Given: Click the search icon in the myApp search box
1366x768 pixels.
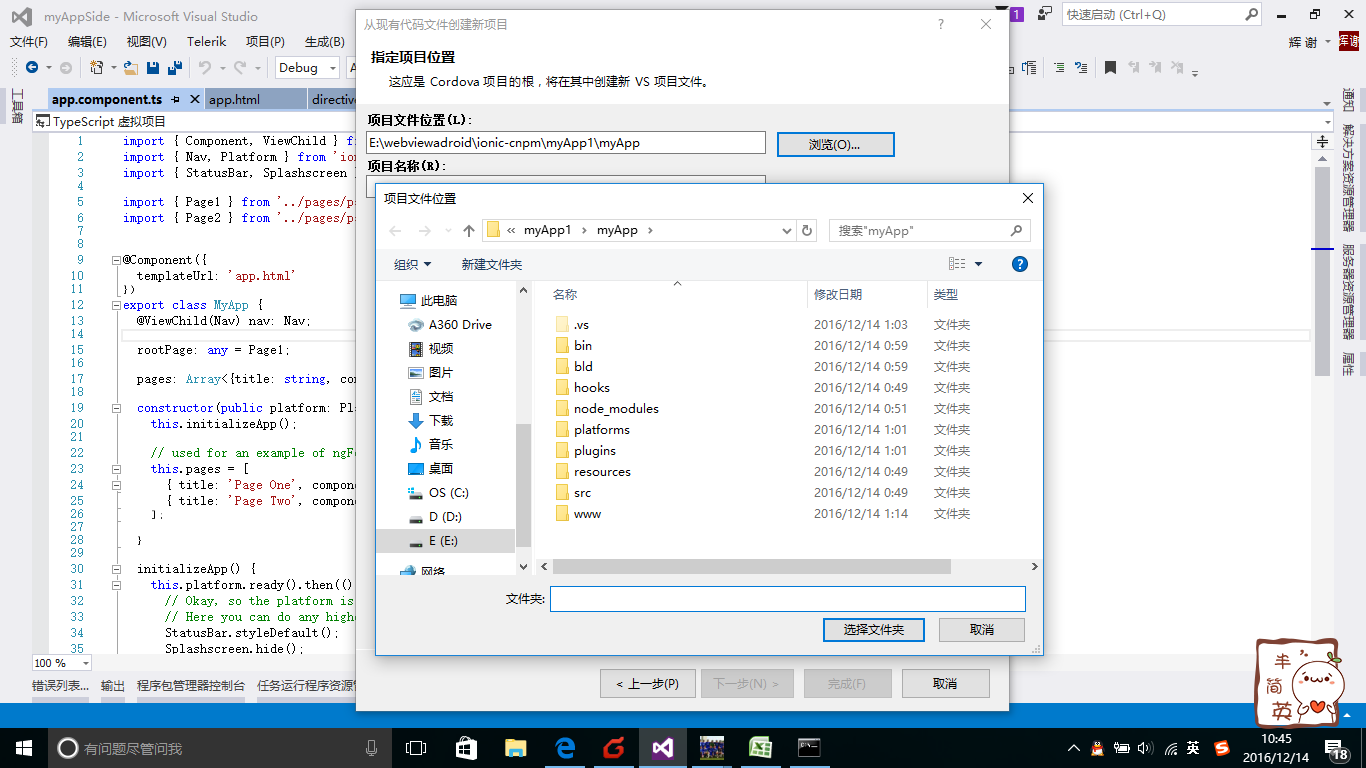Looking at the screenshot, I should click(x=1016, y=231).
